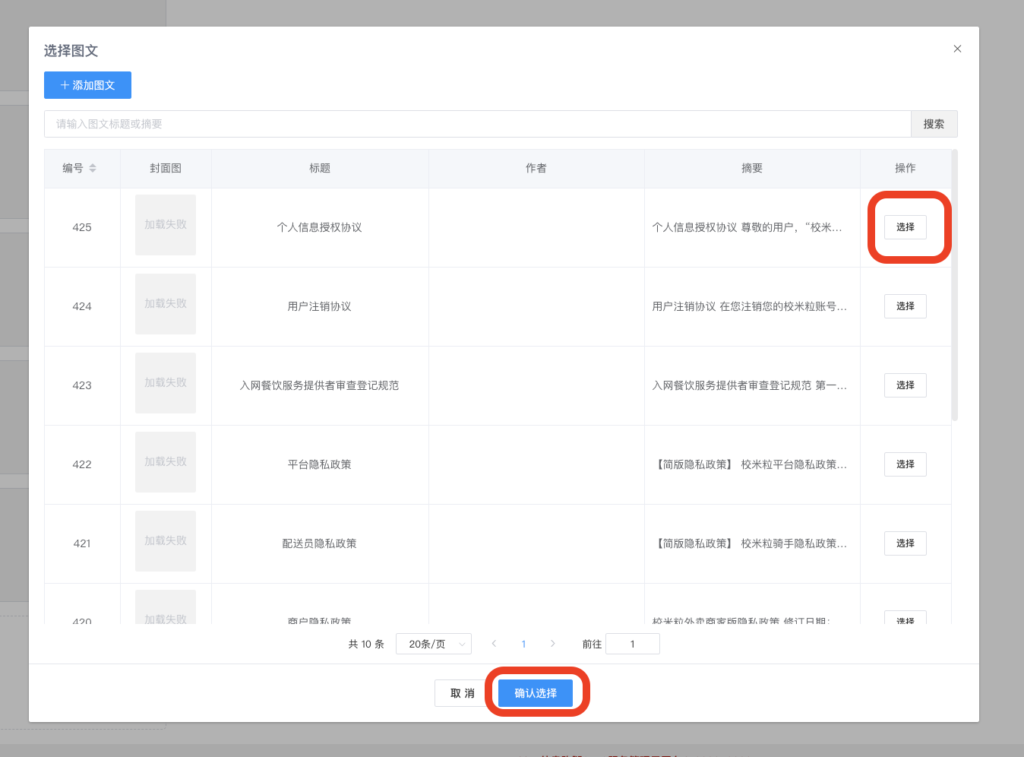
Task: Select article 424 用户注销协议
Action: 905,306
